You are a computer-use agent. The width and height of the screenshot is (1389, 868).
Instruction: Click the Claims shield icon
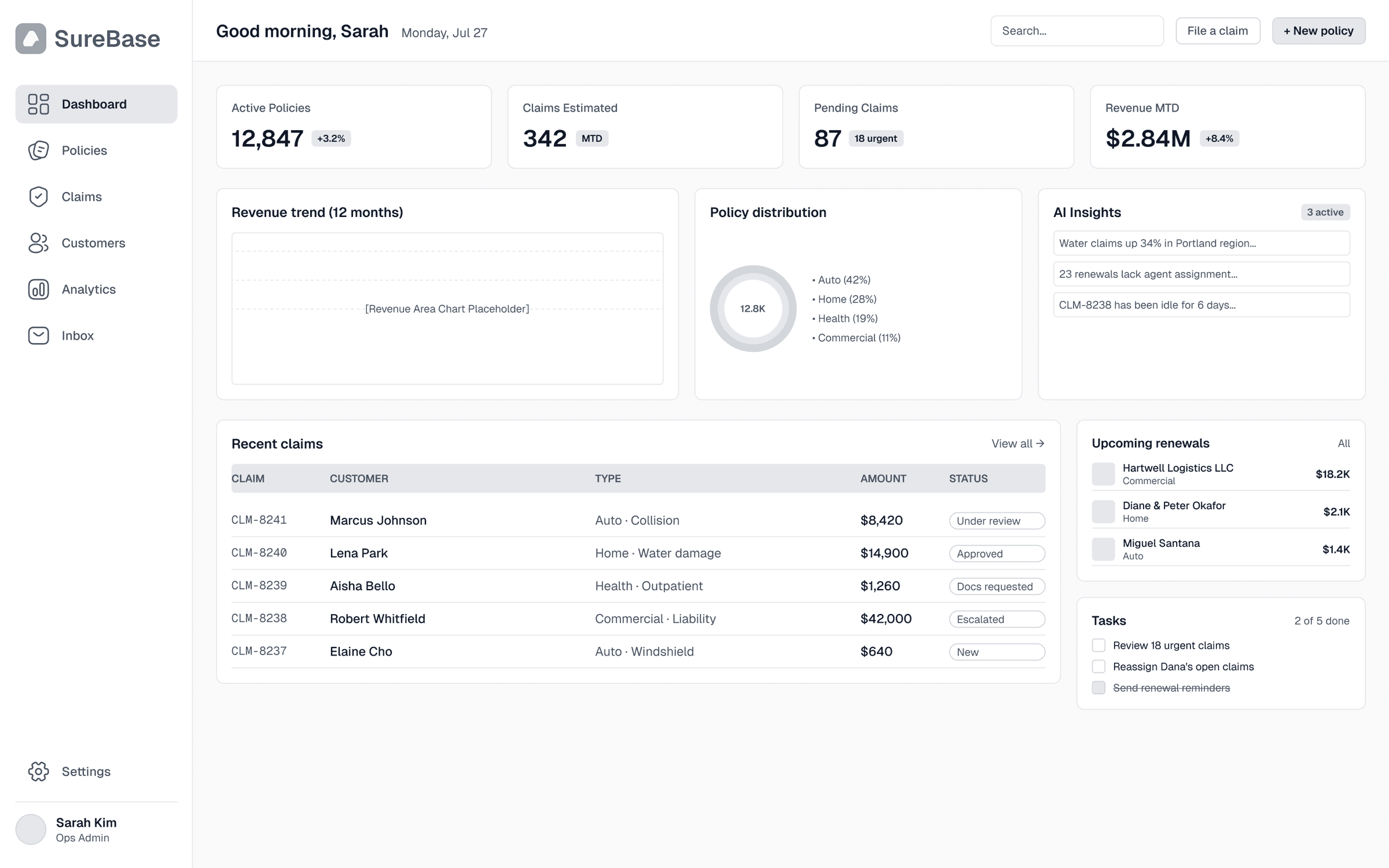39,197
